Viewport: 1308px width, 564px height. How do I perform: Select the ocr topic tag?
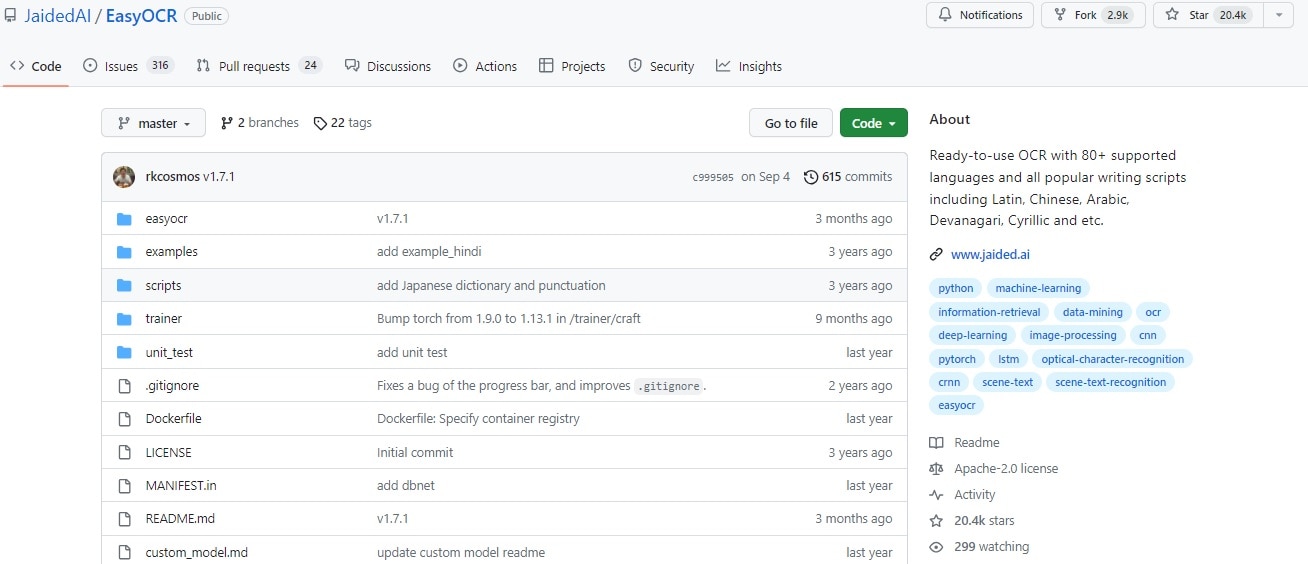coord(1153,312)
